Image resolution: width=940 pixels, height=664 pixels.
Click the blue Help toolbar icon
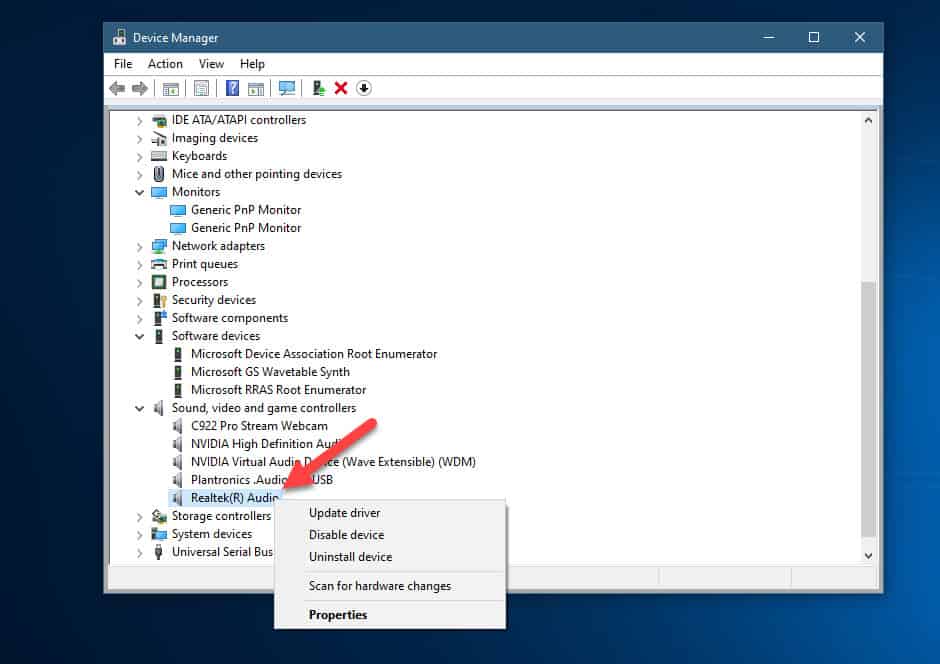(x=232, y=88)
